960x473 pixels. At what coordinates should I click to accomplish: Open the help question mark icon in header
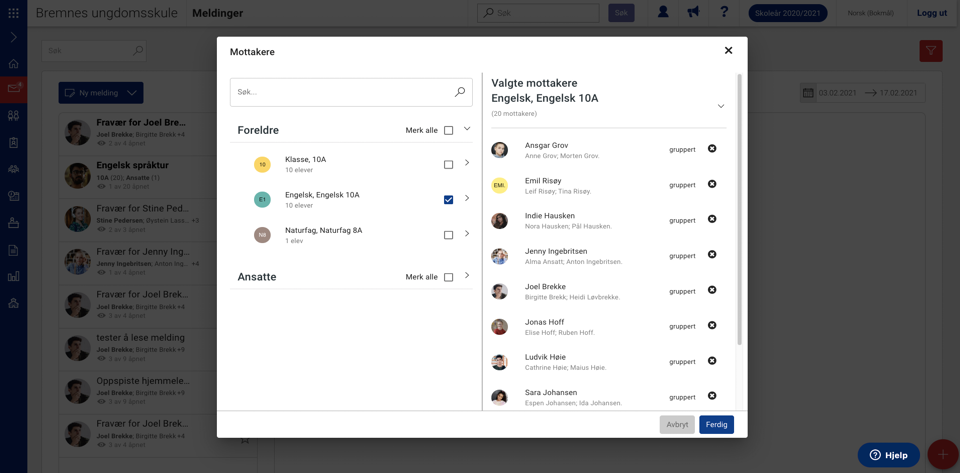[x=724, y=13]
